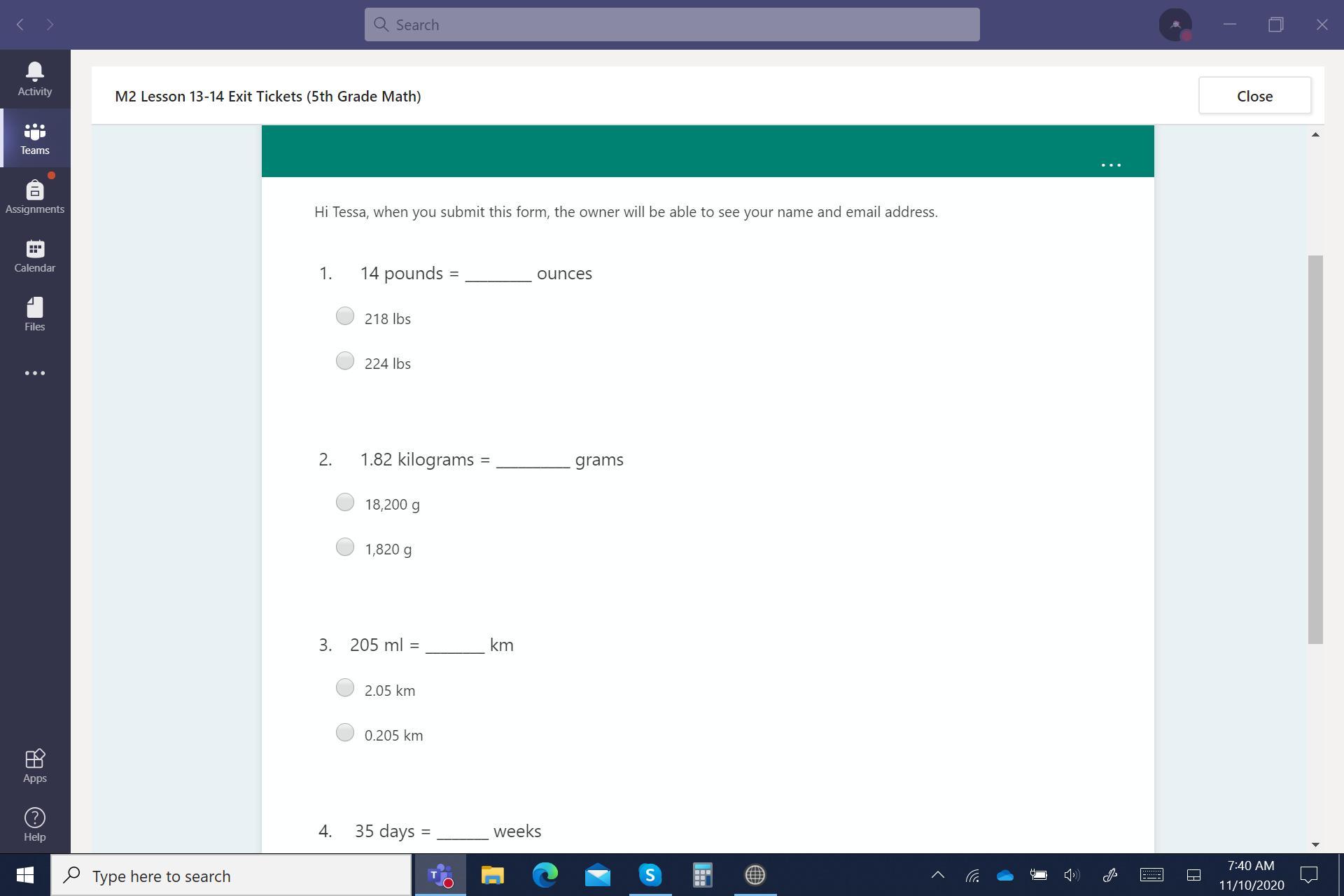Screen dimensions: 1344x896
Task: Open the Calendar from the sidebar
Action: [x=34, y=255]
